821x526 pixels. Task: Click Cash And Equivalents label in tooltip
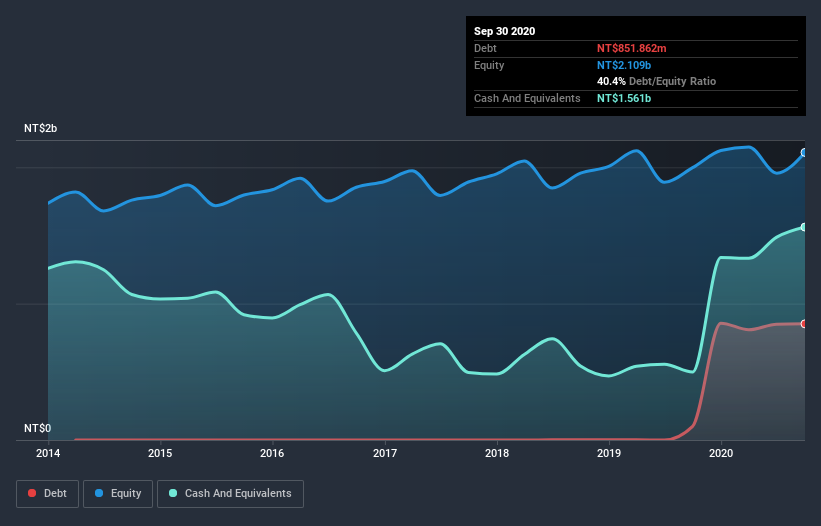(527, 98)
